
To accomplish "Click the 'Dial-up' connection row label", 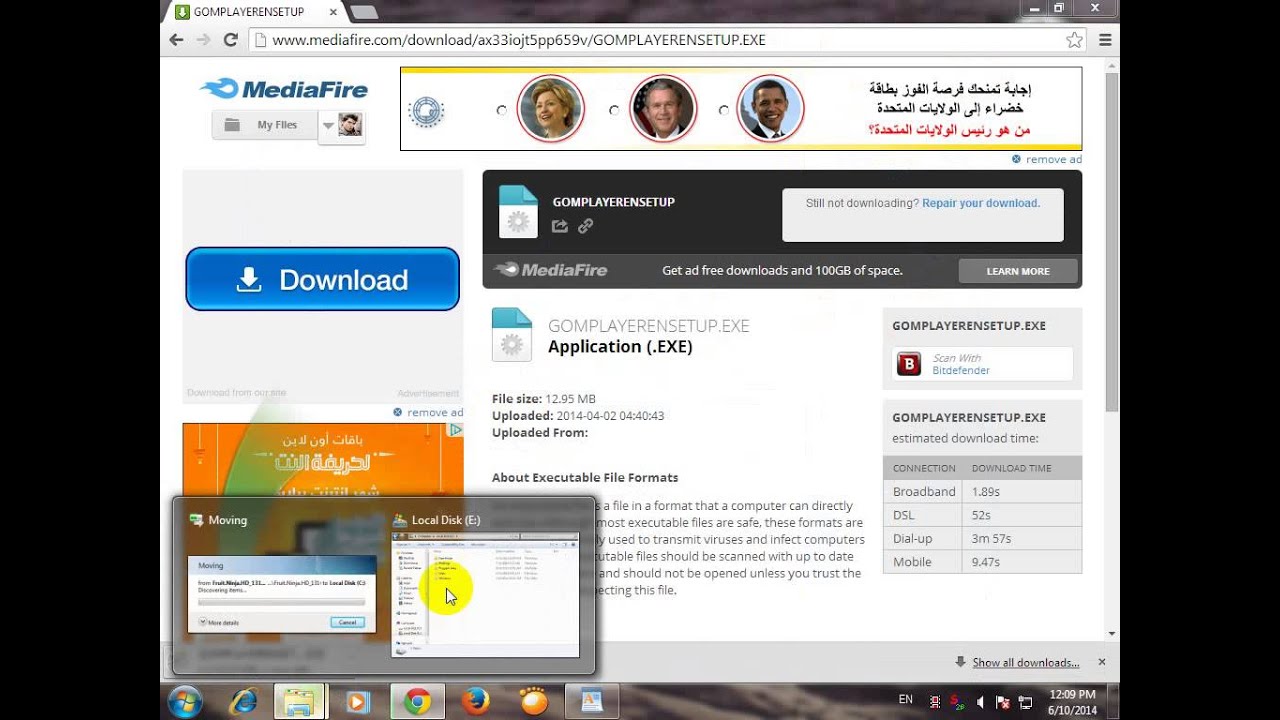I will (x=912, y=538).
